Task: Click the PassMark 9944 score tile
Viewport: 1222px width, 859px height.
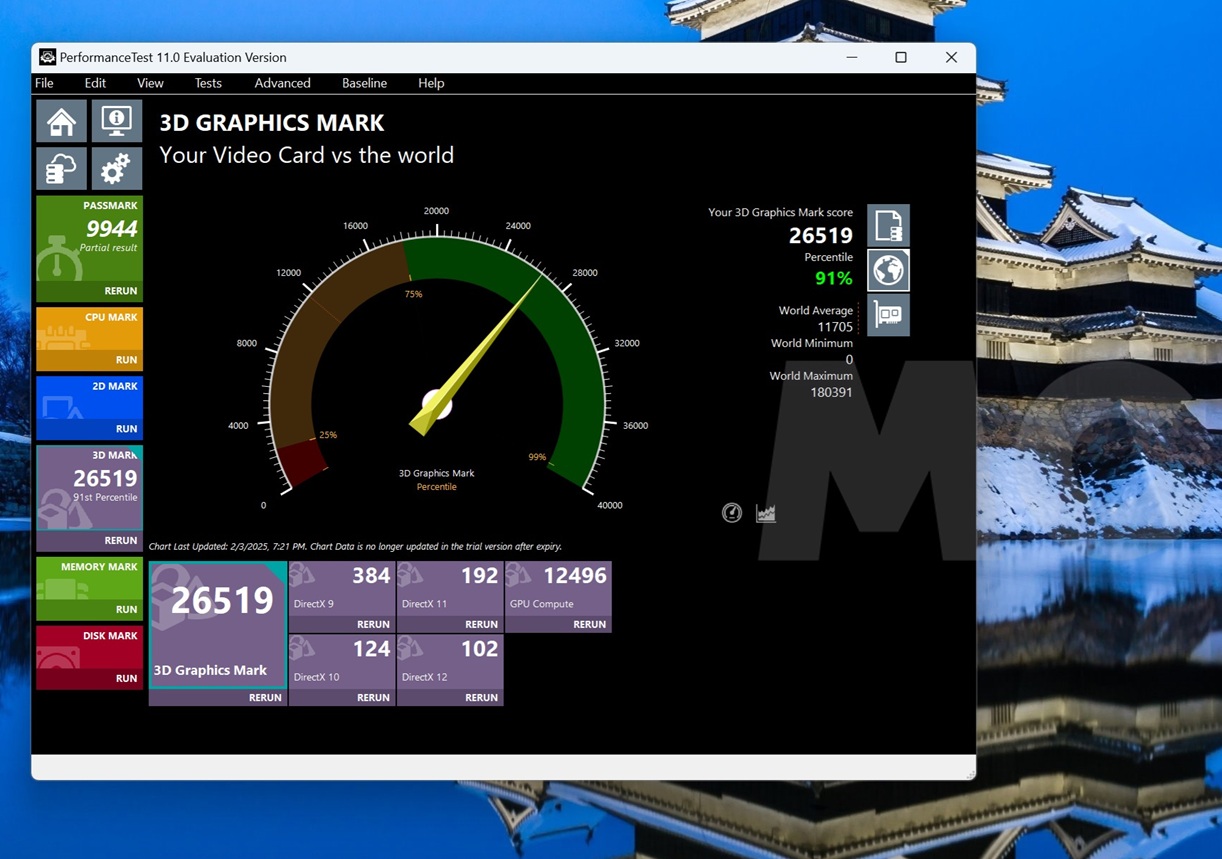Action: (x=89, y=240)
